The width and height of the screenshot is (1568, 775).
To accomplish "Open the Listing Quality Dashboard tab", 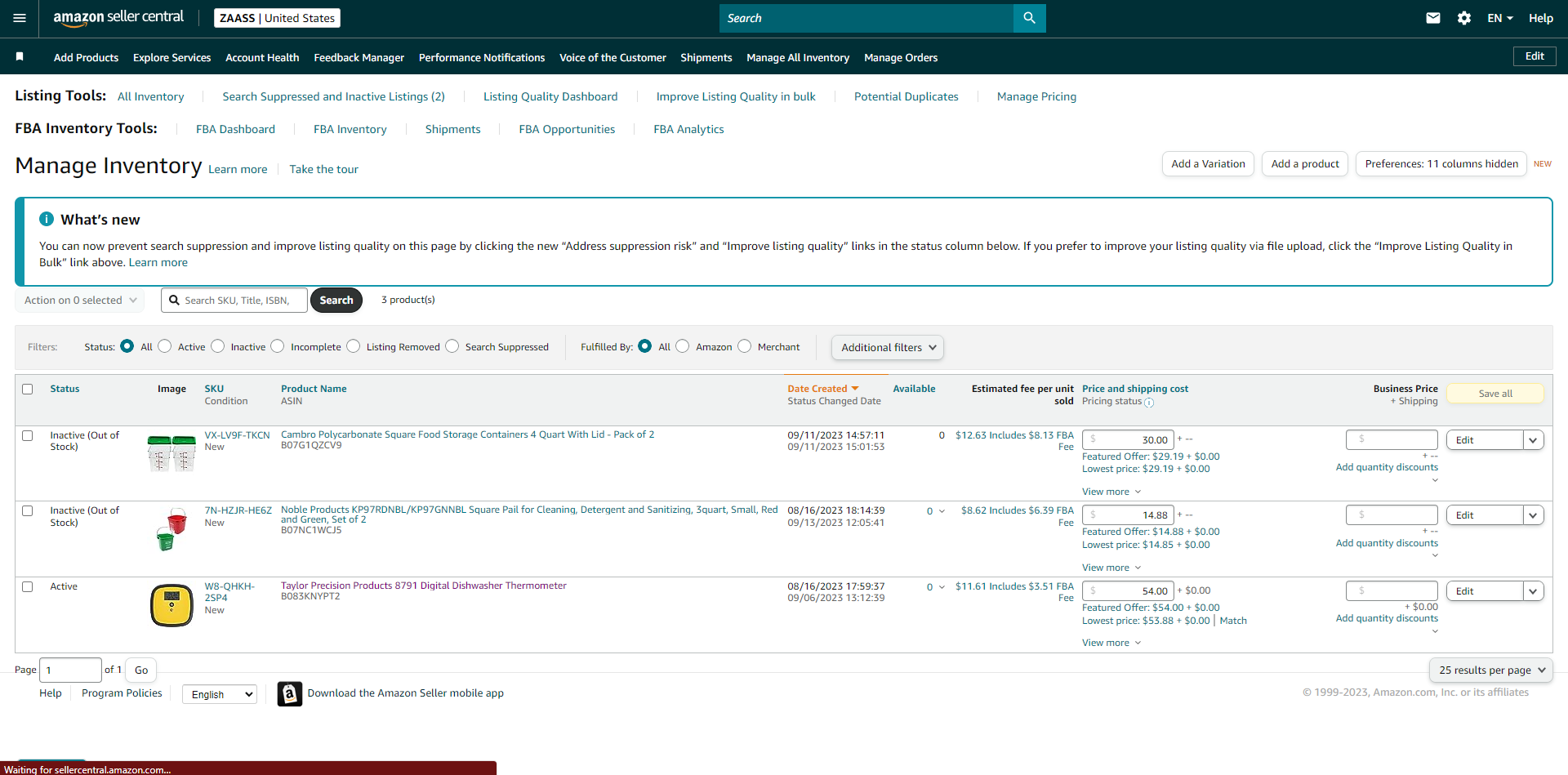I will [x=550, y=96].
